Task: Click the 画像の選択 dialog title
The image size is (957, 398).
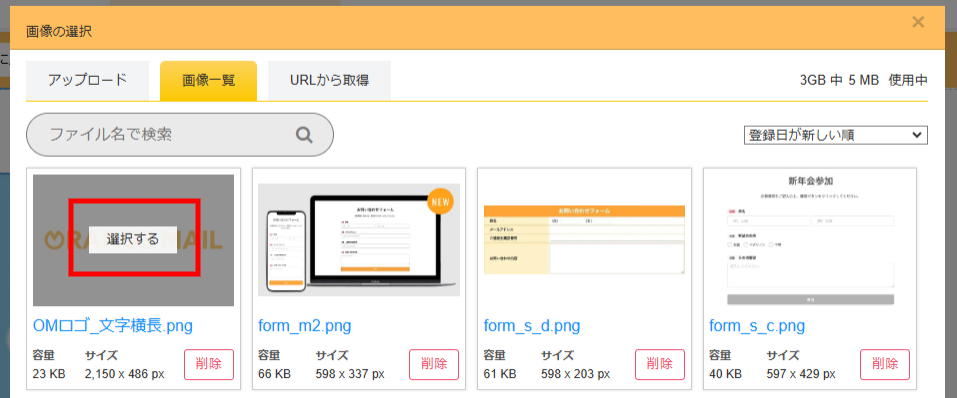Action: pyautogui.click(x=59, y=32)
